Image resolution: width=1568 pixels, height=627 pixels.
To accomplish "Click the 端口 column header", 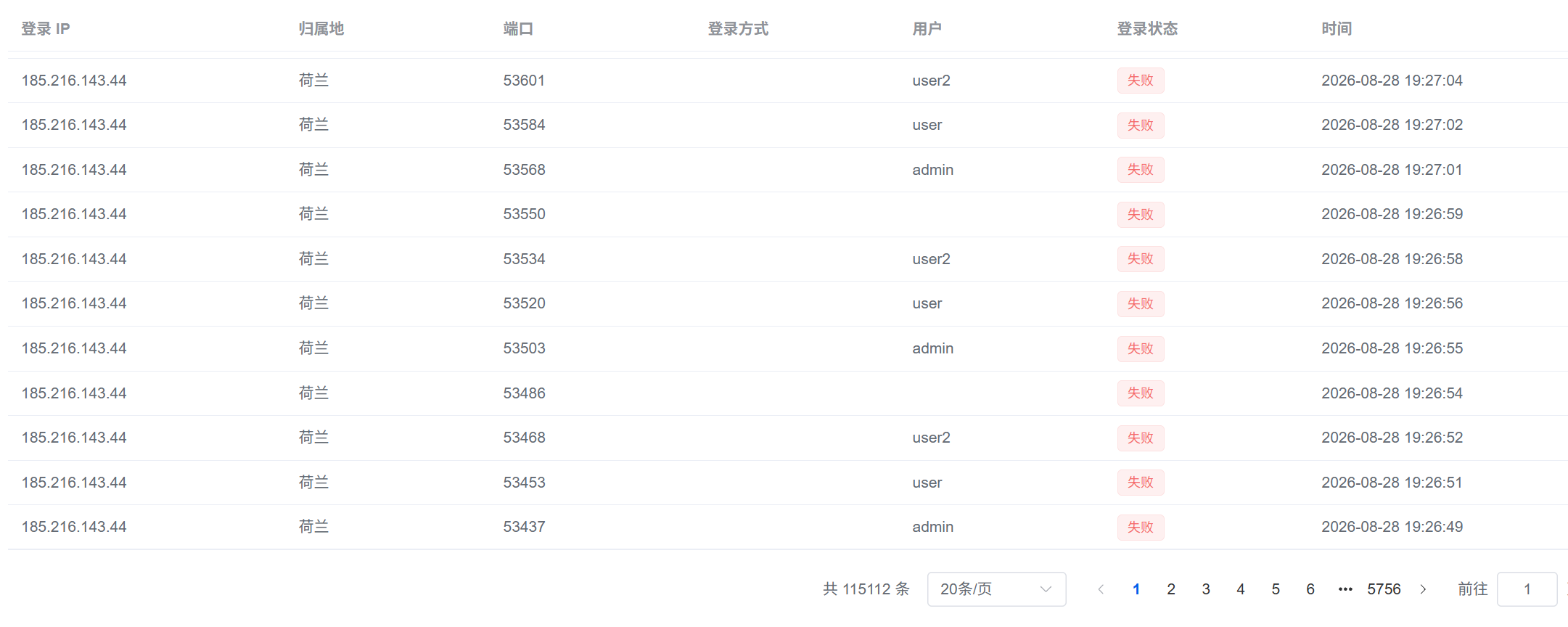I will tap(518, 29).
